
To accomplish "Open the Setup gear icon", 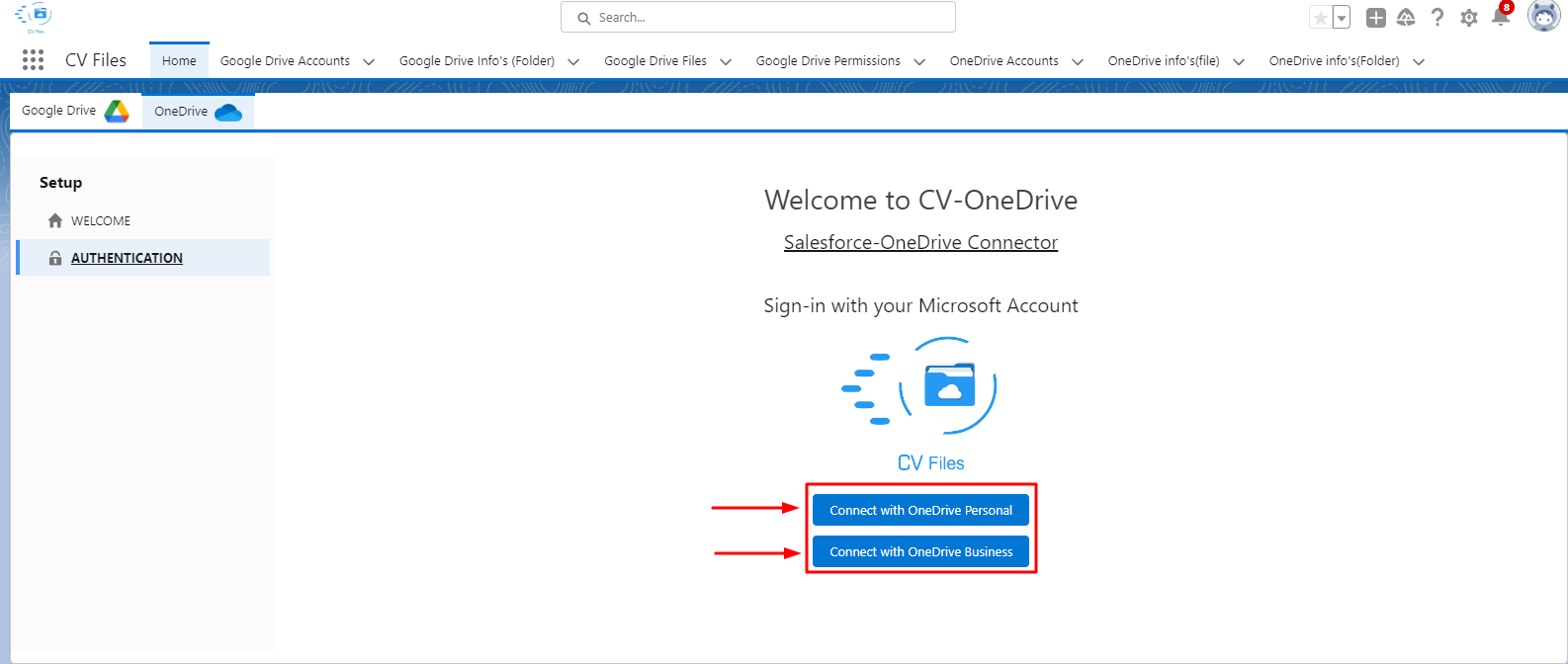I will [x=1469, y=18].
